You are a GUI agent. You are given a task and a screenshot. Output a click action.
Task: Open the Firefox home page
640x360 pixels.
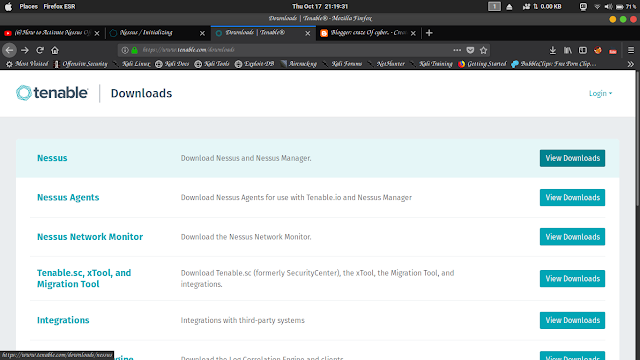click(55, 50)
